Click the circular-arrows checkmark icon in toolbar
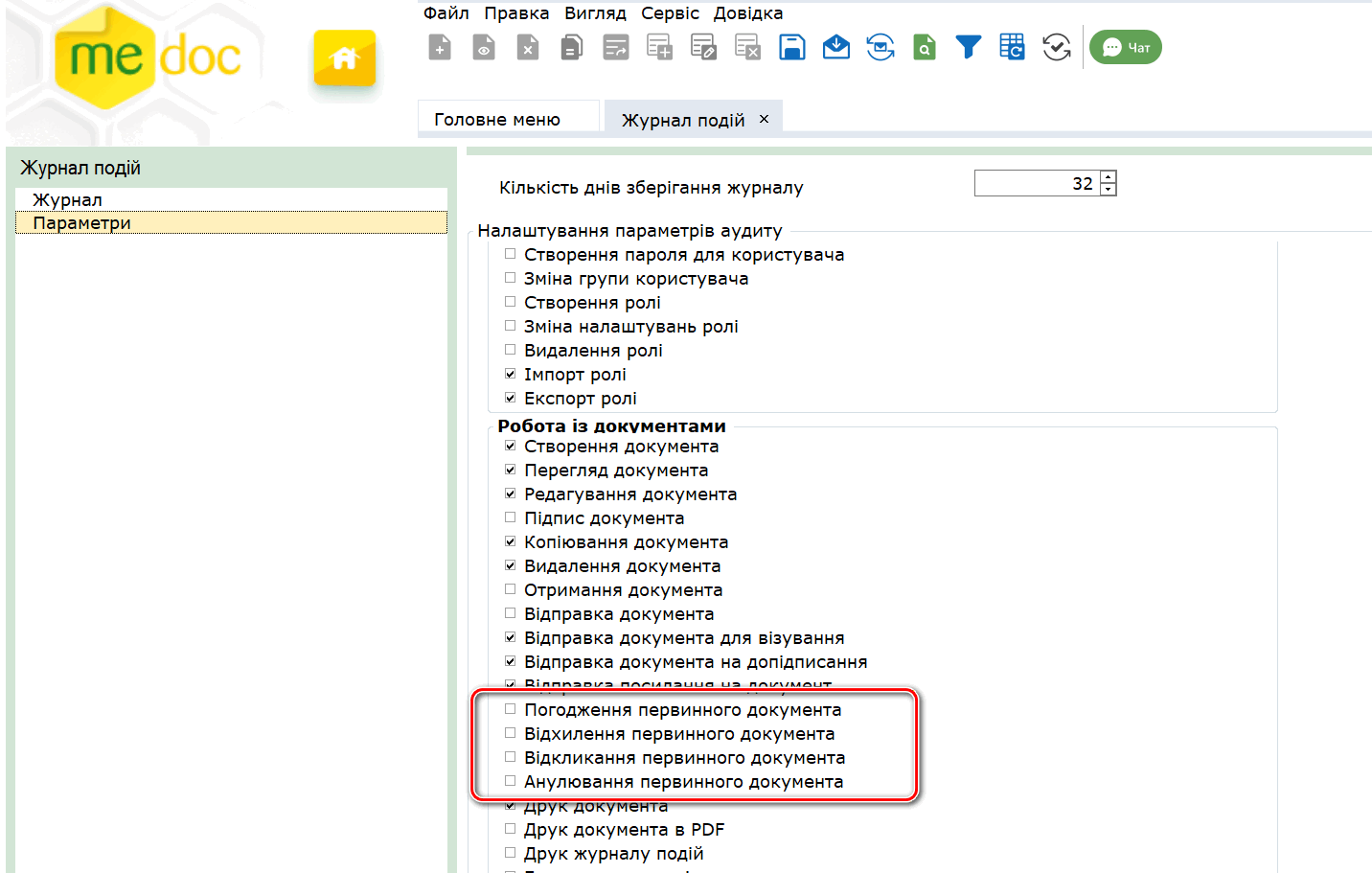This screenshot has width=1372, height=873. 1056,47
